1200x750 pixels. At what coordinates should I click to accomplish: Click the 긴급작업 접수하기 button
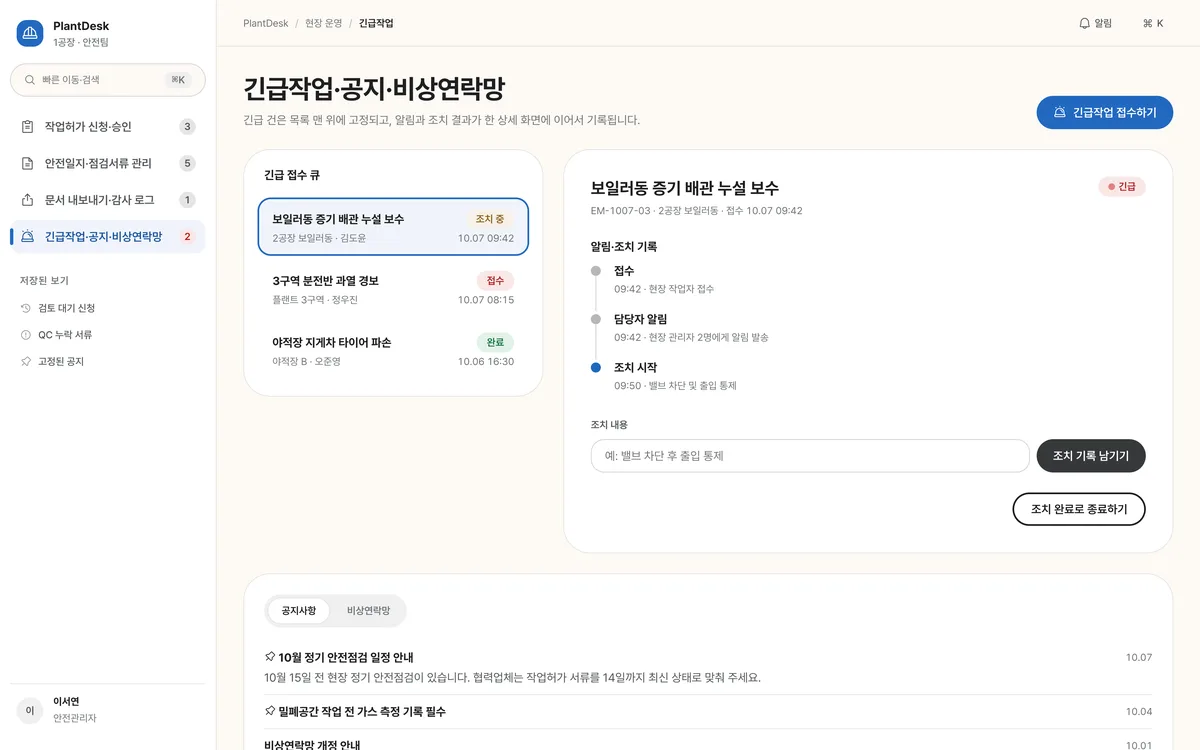click(1104, 113)
